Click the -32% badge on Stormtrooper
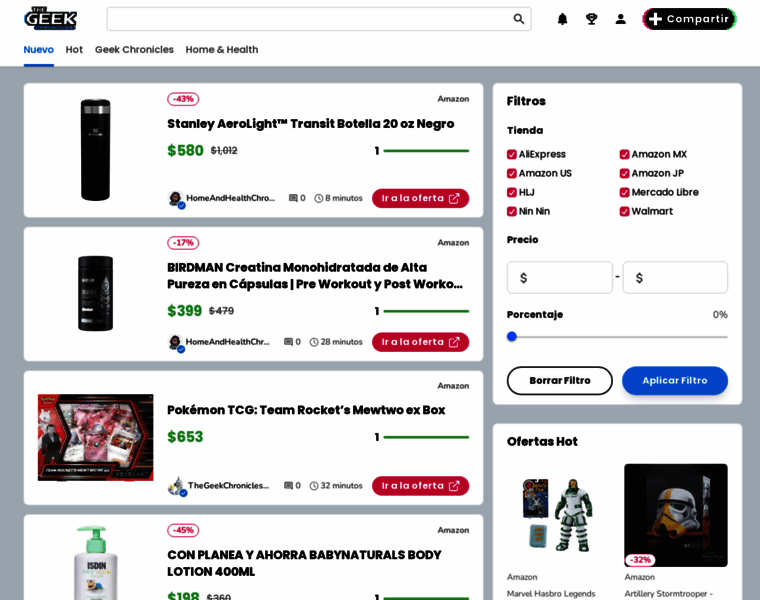 tap(640, 560)
